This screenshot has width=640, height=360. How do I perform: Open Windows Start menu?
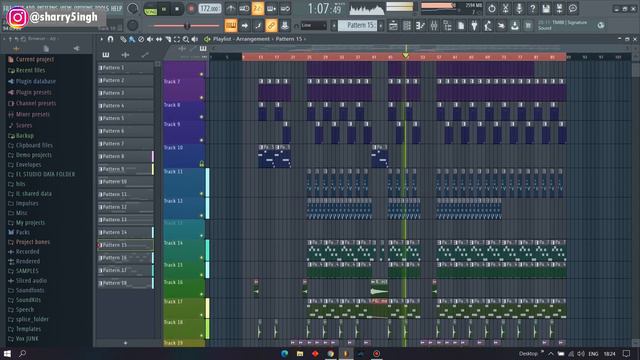pos(7,353)
